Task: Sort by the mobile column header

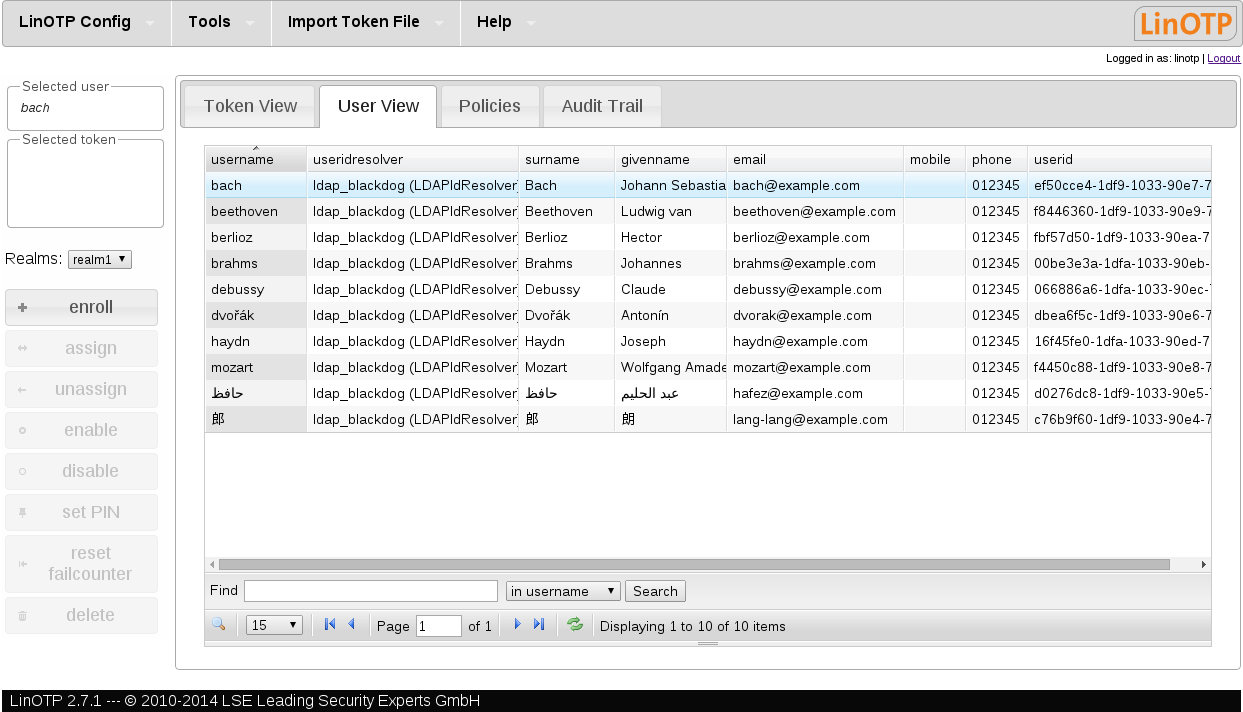Action: click(934, 159)
